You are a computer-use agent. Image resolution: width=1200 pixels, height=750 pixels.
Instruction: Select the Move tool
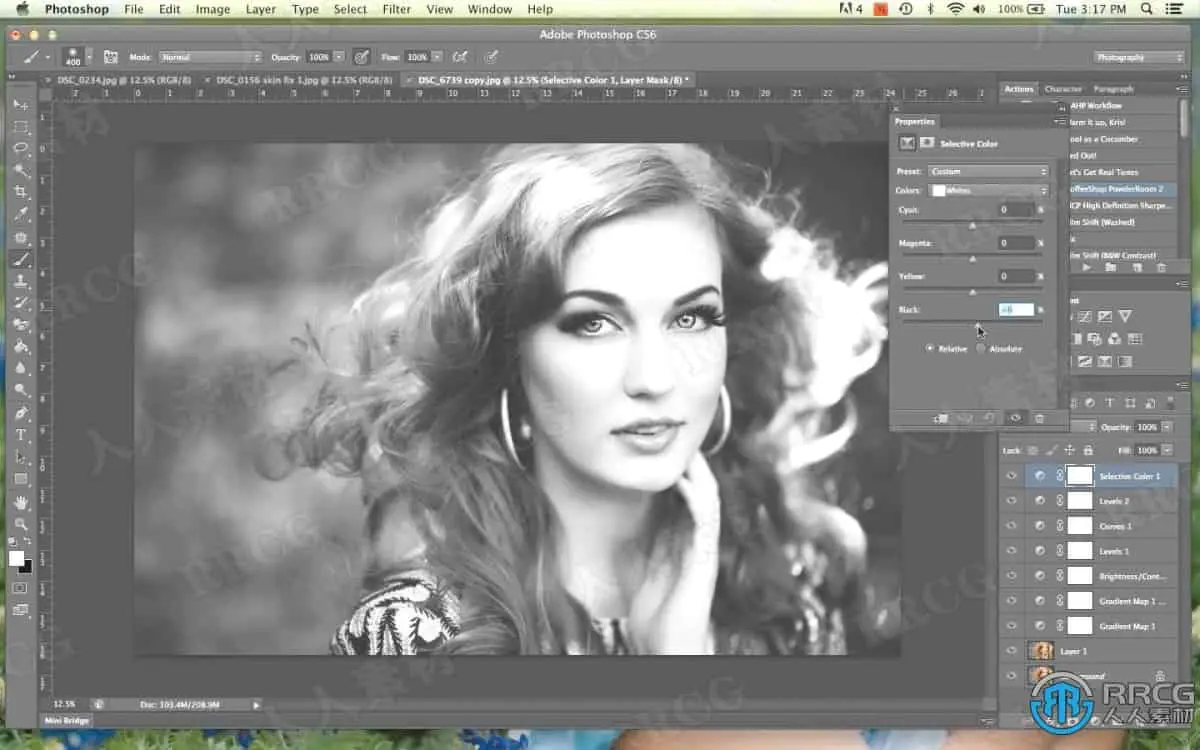[x=21, y=105]
